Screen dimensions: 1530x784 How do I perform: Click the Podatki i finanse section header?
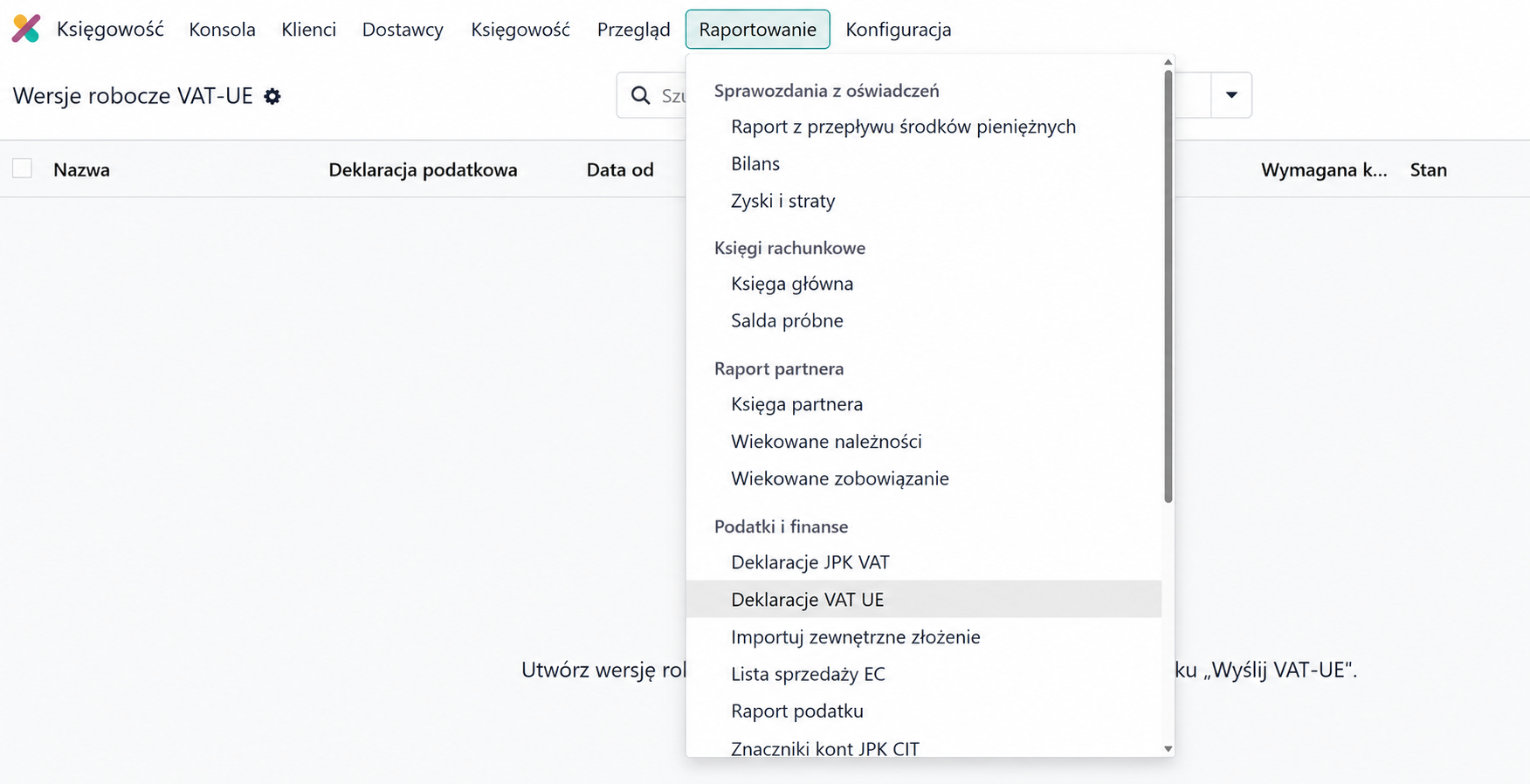[781, 526]
